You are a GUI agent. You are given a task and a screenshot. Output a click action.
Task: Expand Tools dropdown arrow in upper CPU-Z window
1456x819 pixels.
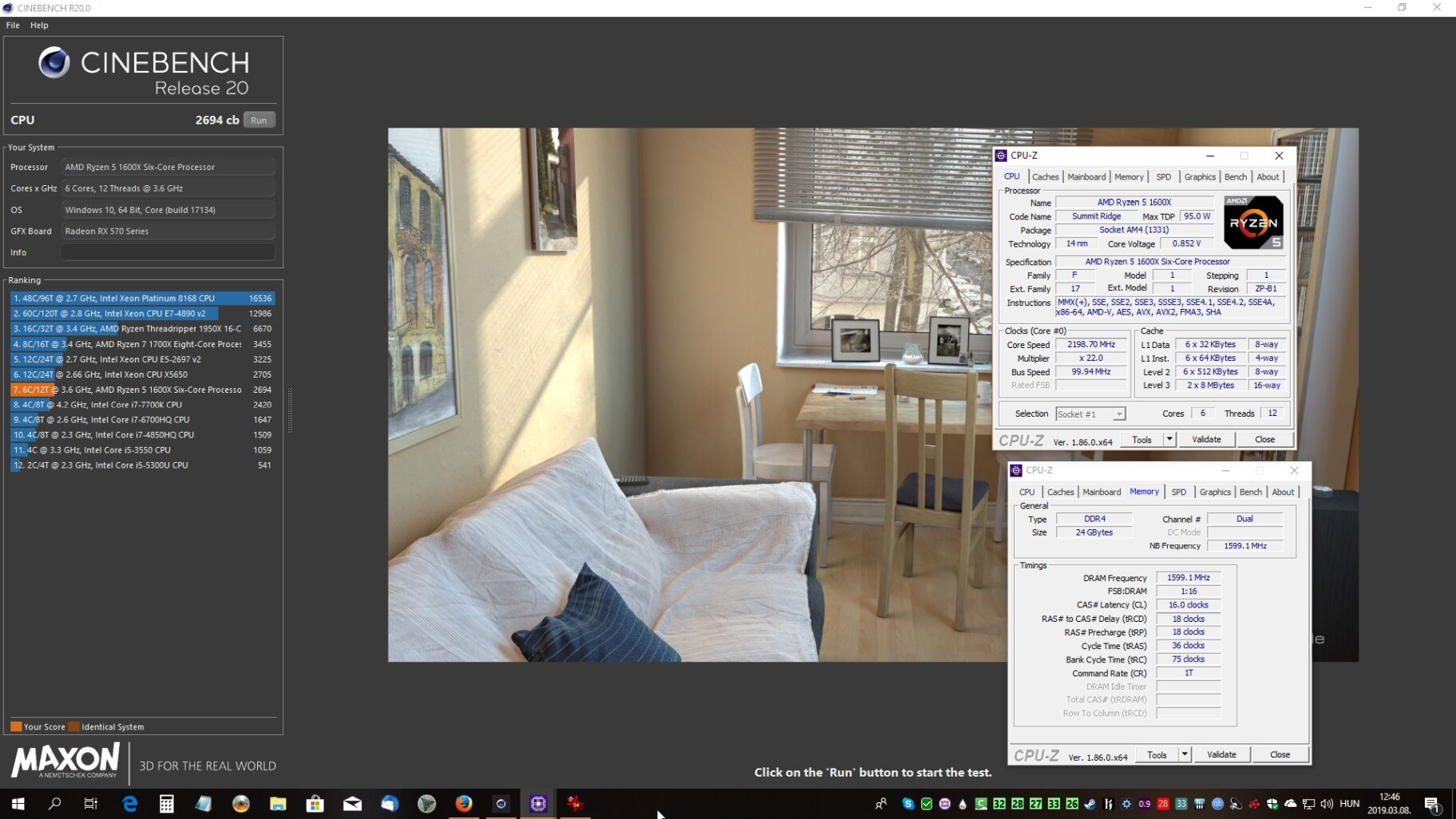coord(1169,440)
